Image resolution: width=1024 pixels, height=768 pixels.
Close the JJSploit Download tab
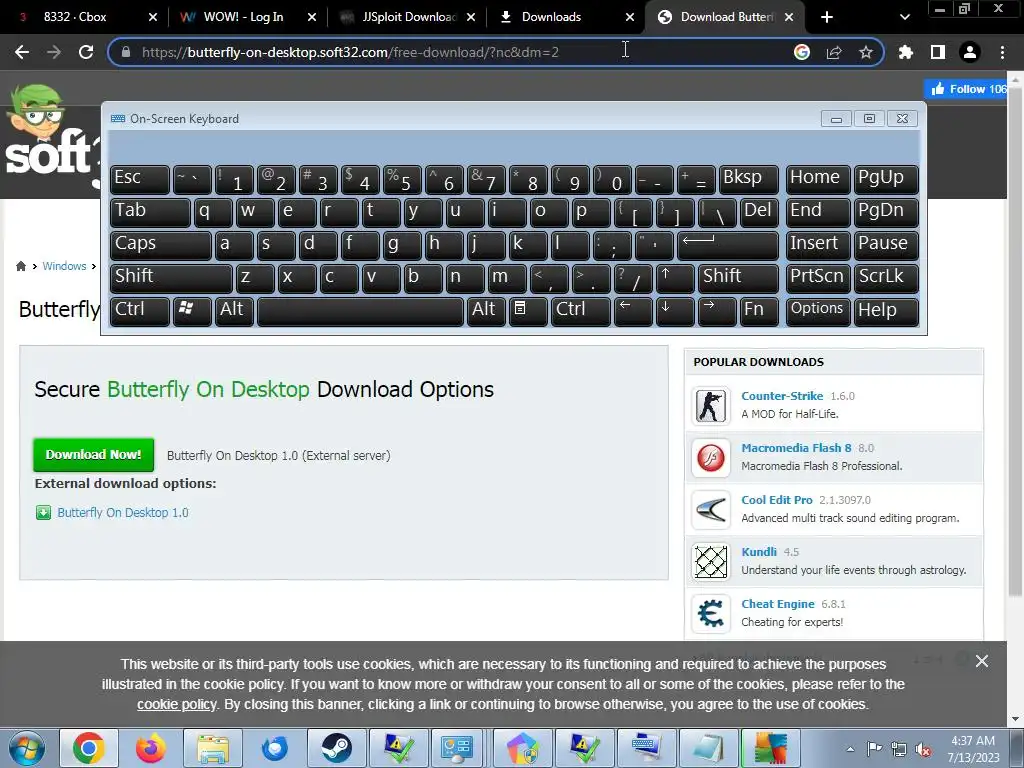tap(471, 17)
